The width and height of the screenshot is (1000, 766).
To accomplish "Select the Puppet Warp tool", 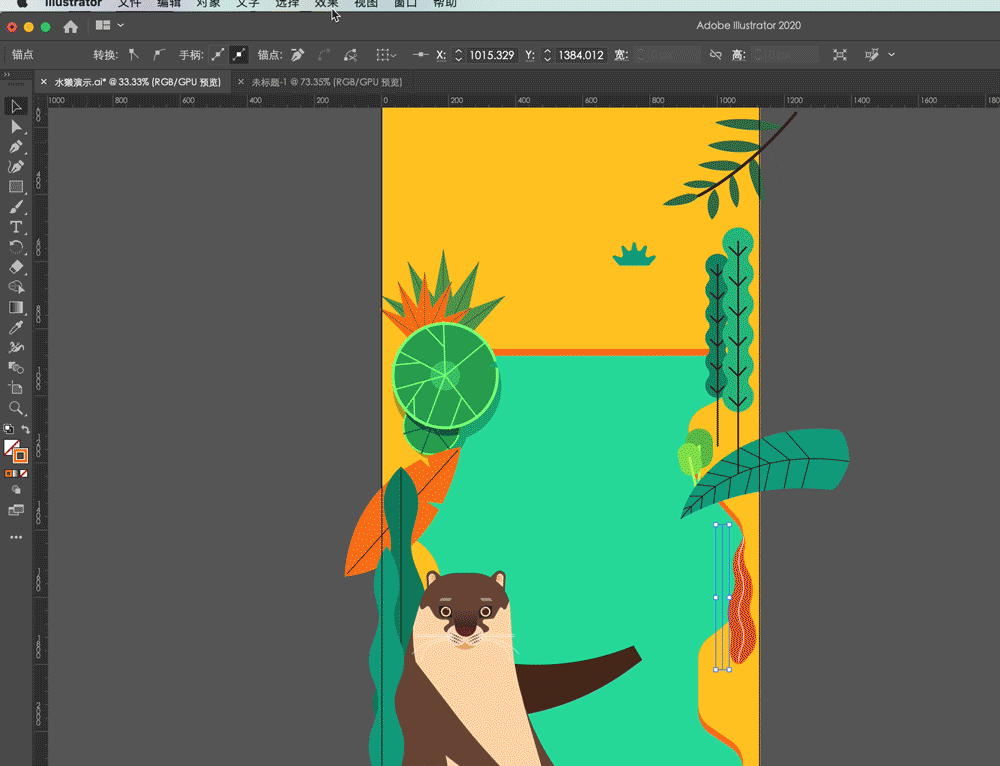I will tap(16, 348).
